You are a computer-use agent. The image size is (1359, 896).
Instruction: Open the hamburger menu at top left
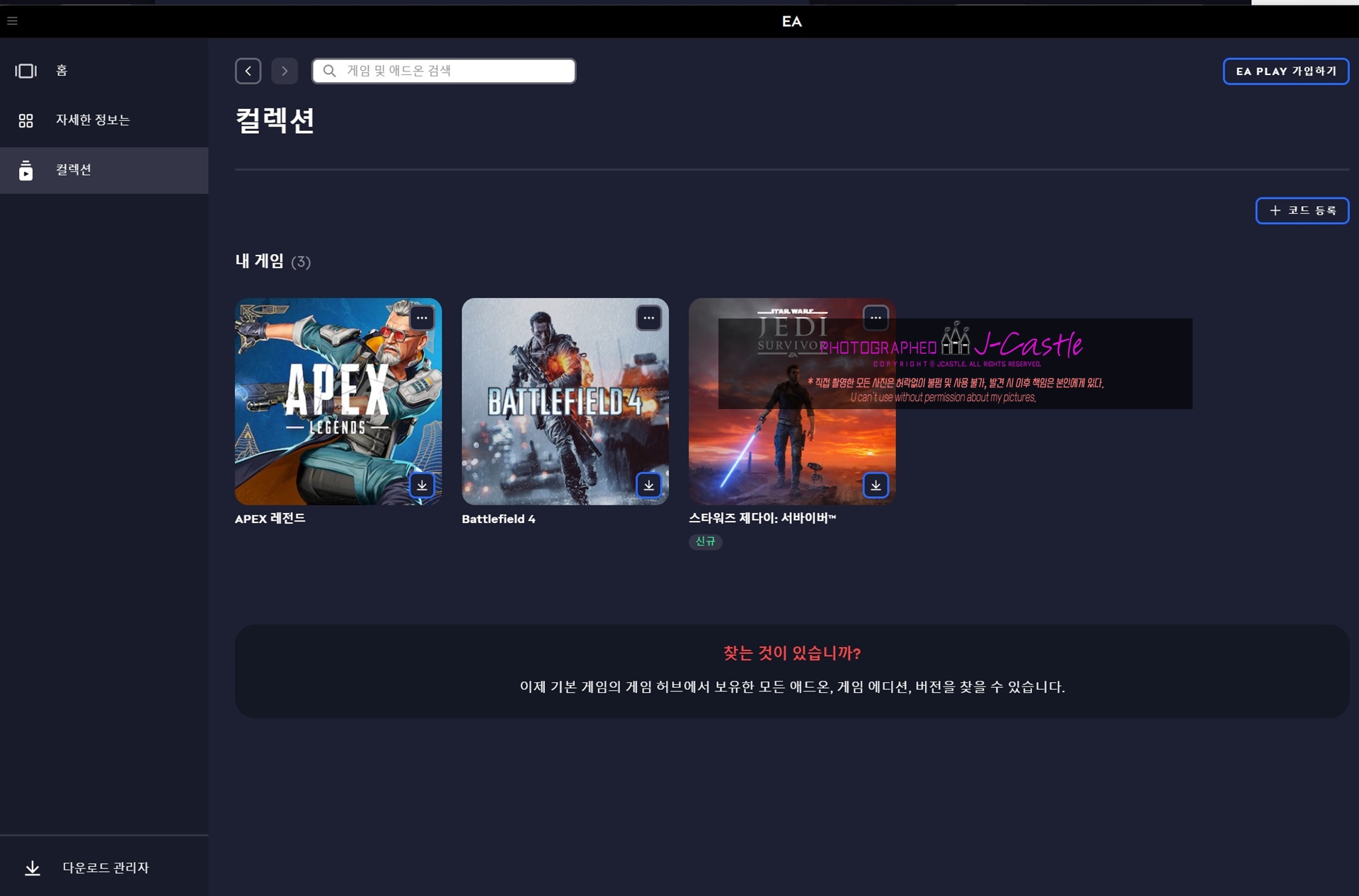[x=12, y=21]
